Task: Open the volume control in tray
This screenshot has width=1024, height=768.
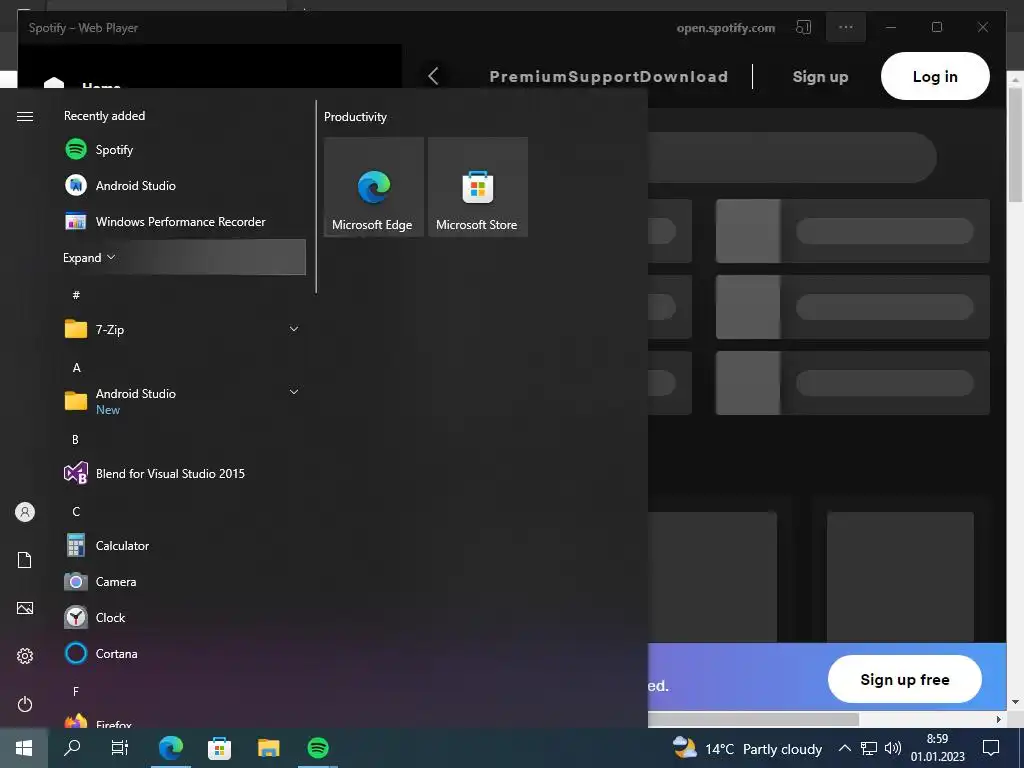Action: 893,748
